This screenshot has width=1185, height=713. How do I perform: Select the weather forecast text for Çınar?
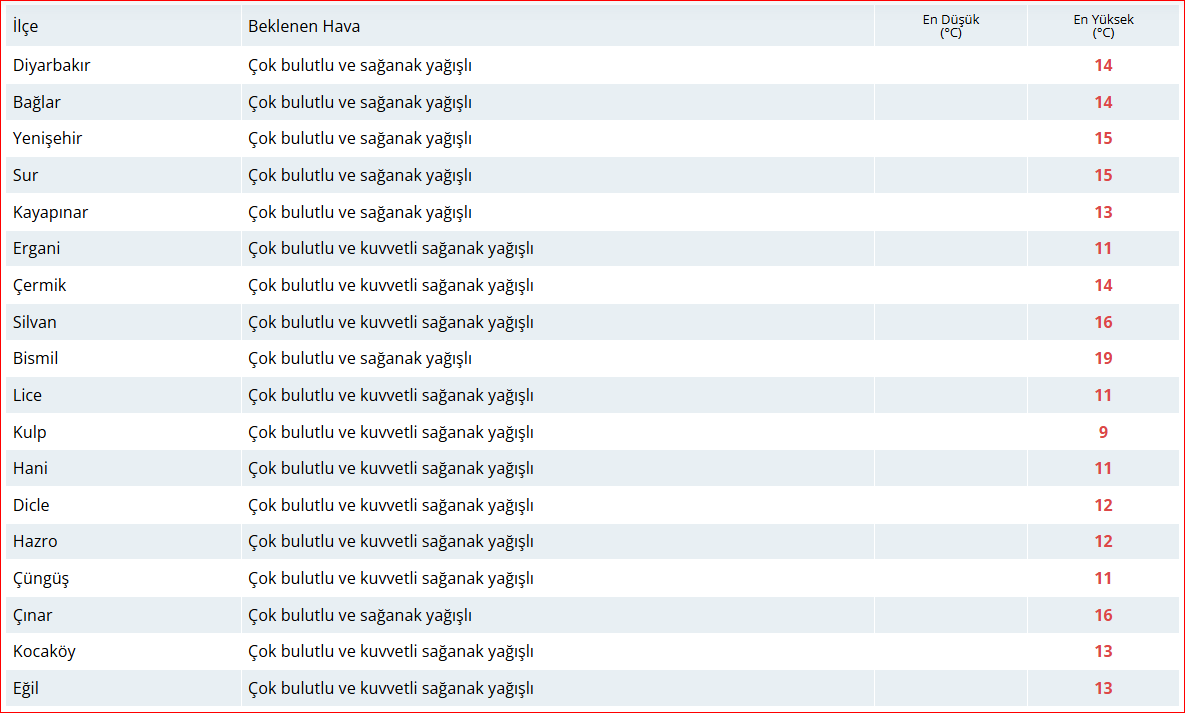pos(360,615)
